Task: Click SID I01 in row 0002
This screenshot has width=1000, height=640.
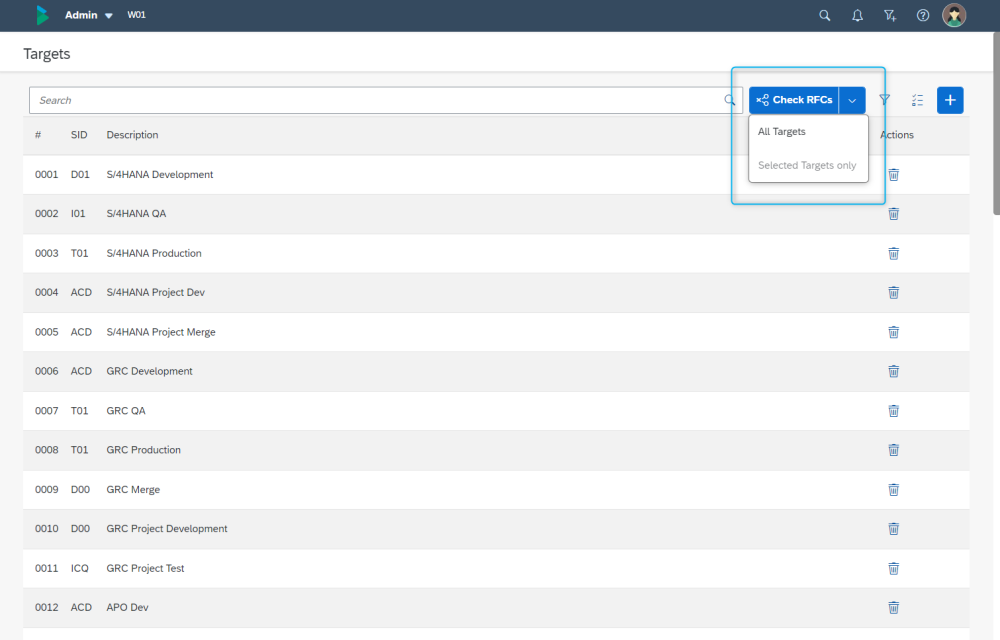Action: pos(78,214)
